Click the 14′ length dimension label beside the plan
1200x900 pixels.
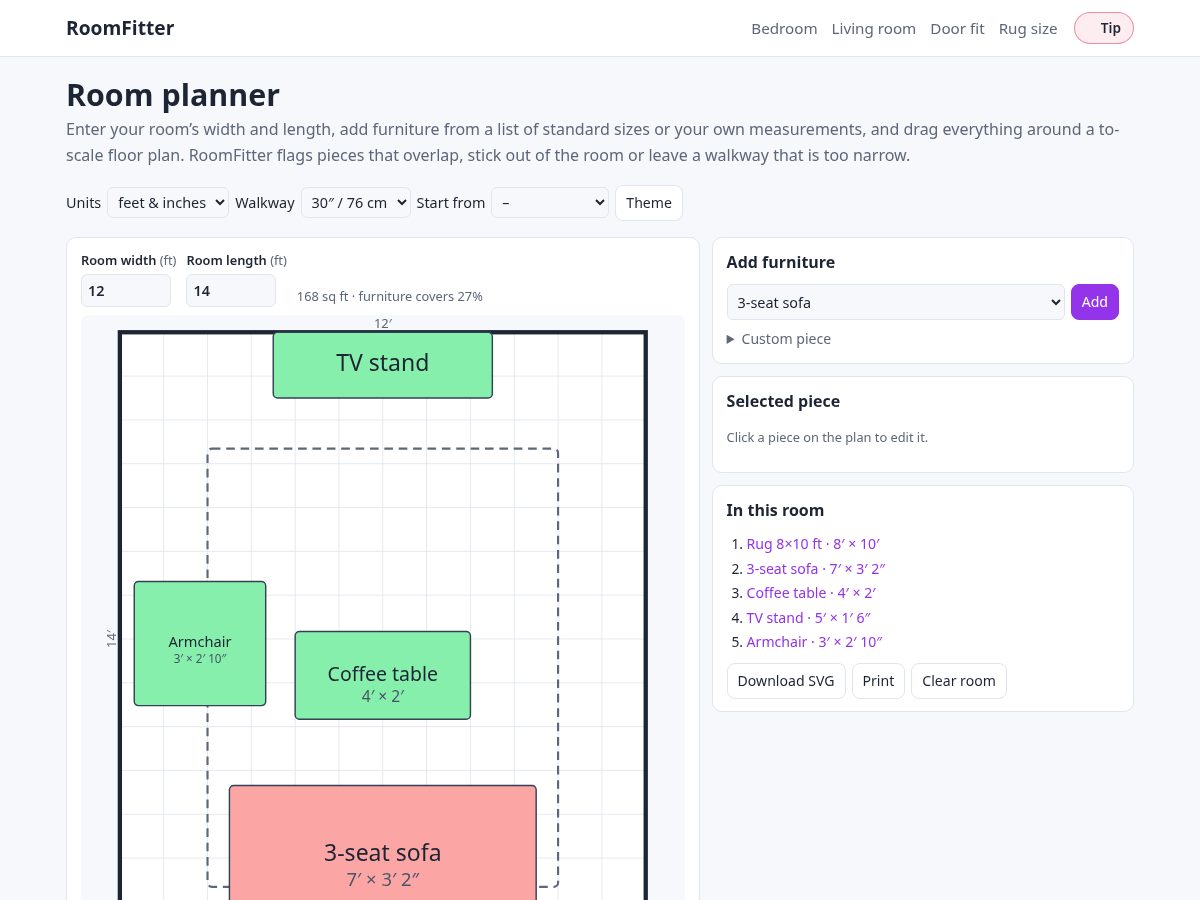point(112,638)
